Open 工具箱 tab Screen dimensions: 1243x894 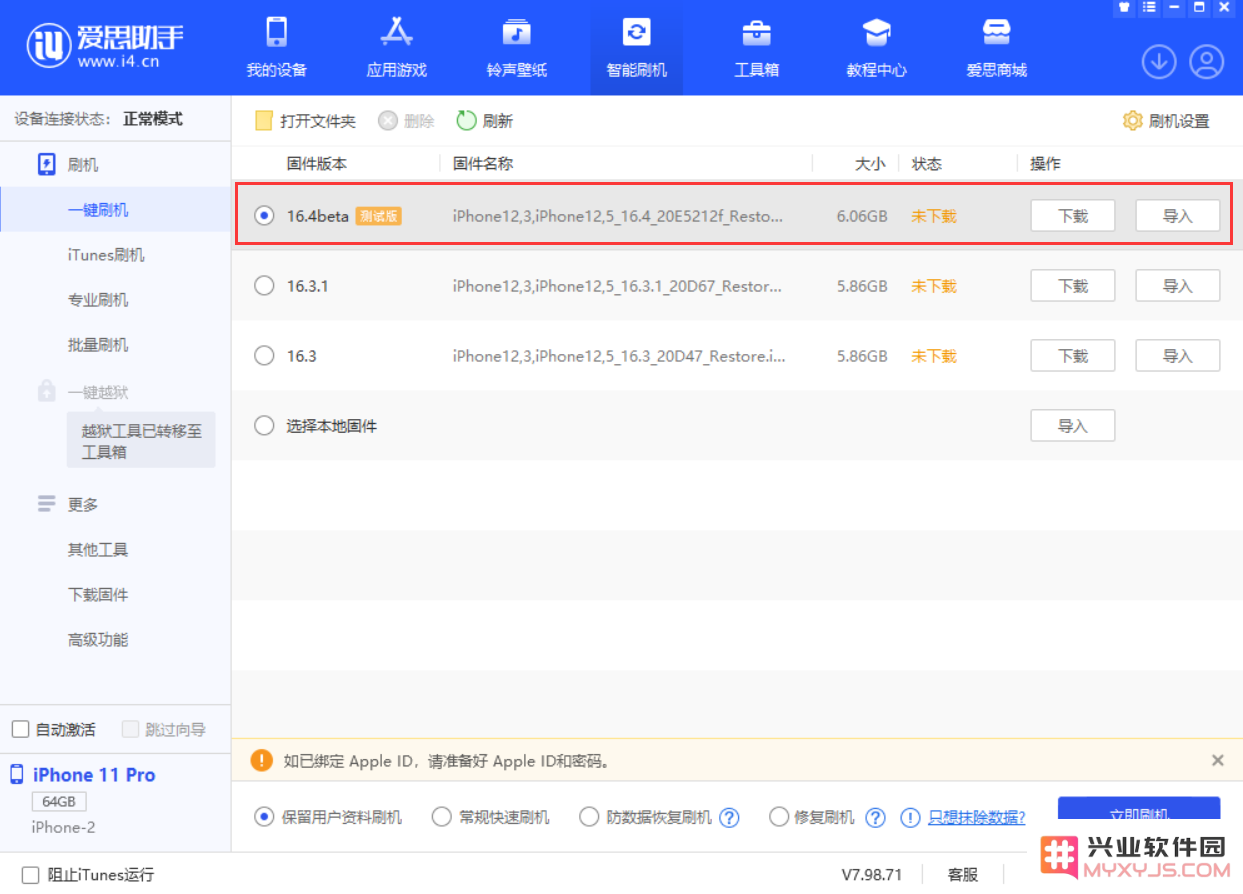click(756, 47)
